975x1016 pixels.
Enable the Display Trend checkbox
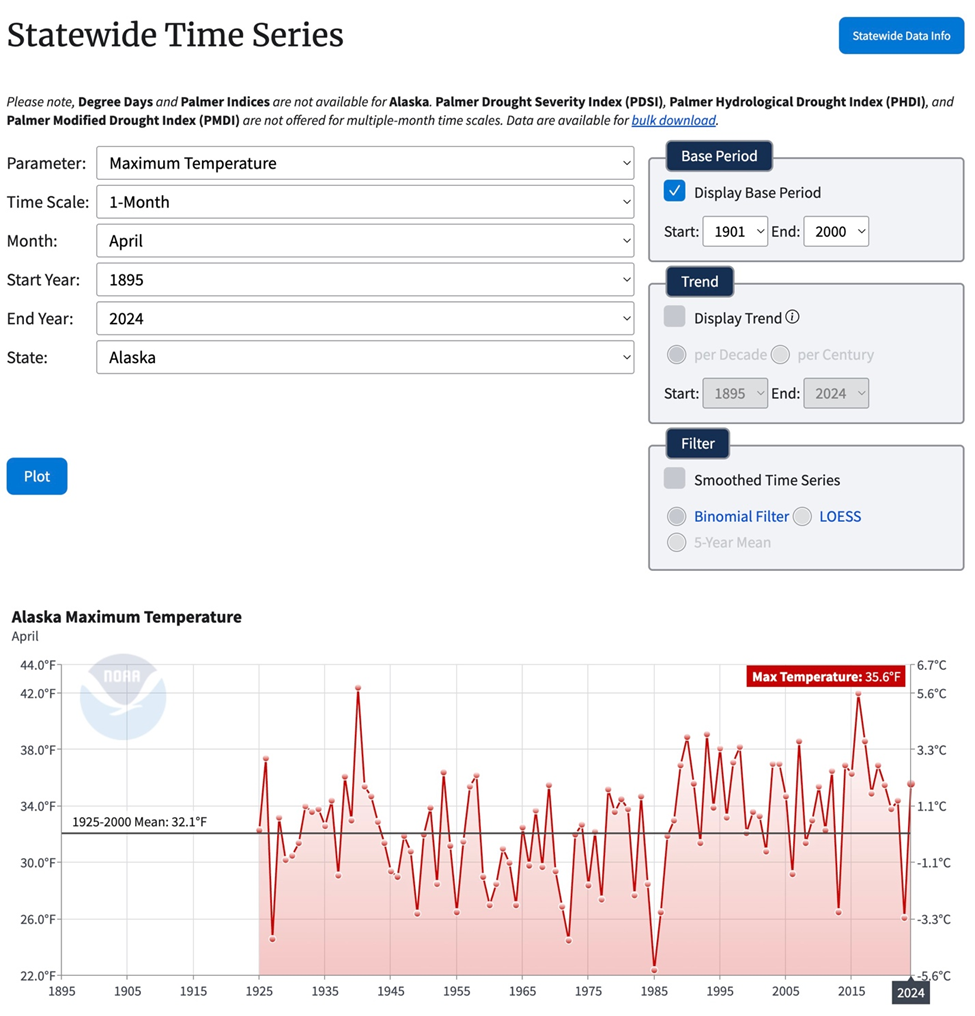click(675, 317)
